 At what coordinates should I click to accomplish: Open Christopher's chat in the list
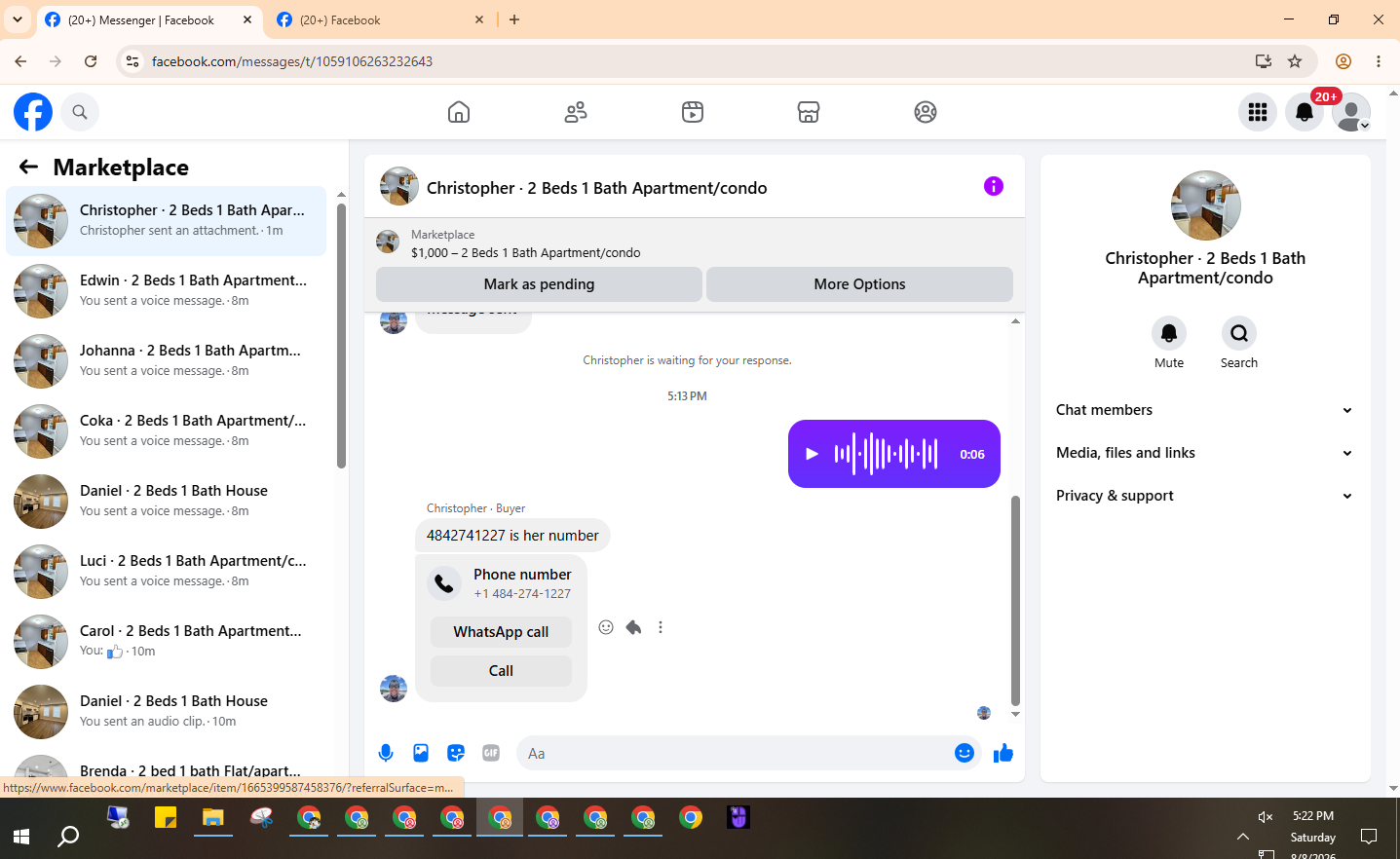[x=167, y=221]
